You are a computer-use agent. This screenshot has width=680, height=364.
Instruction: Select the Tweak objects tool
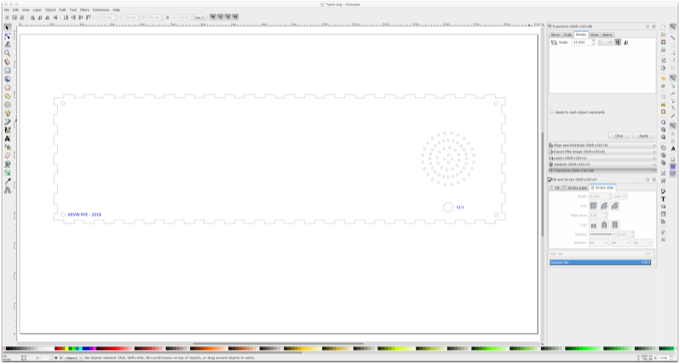[7, 44]
